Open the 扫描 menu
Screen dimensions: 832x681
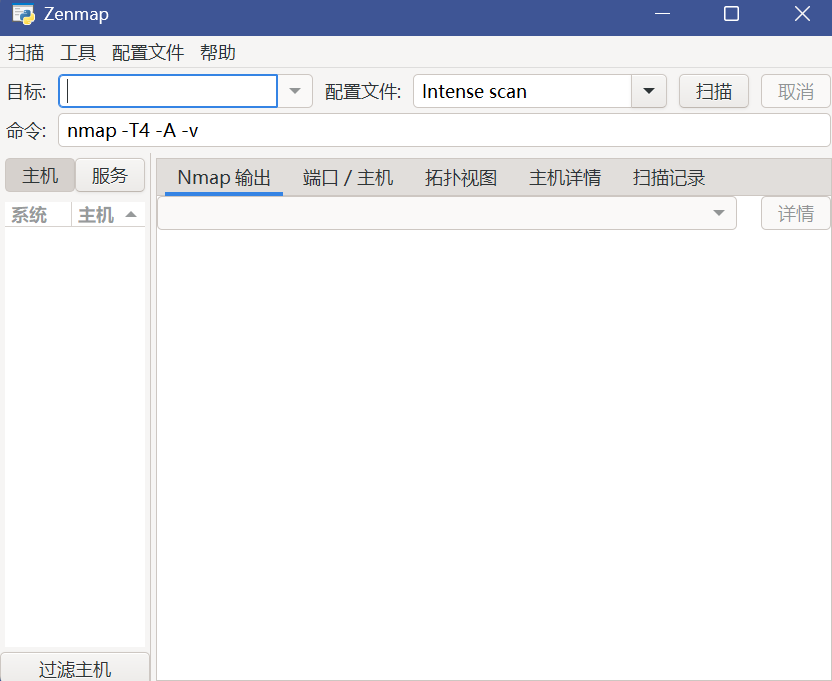click(x=26, y=53)
